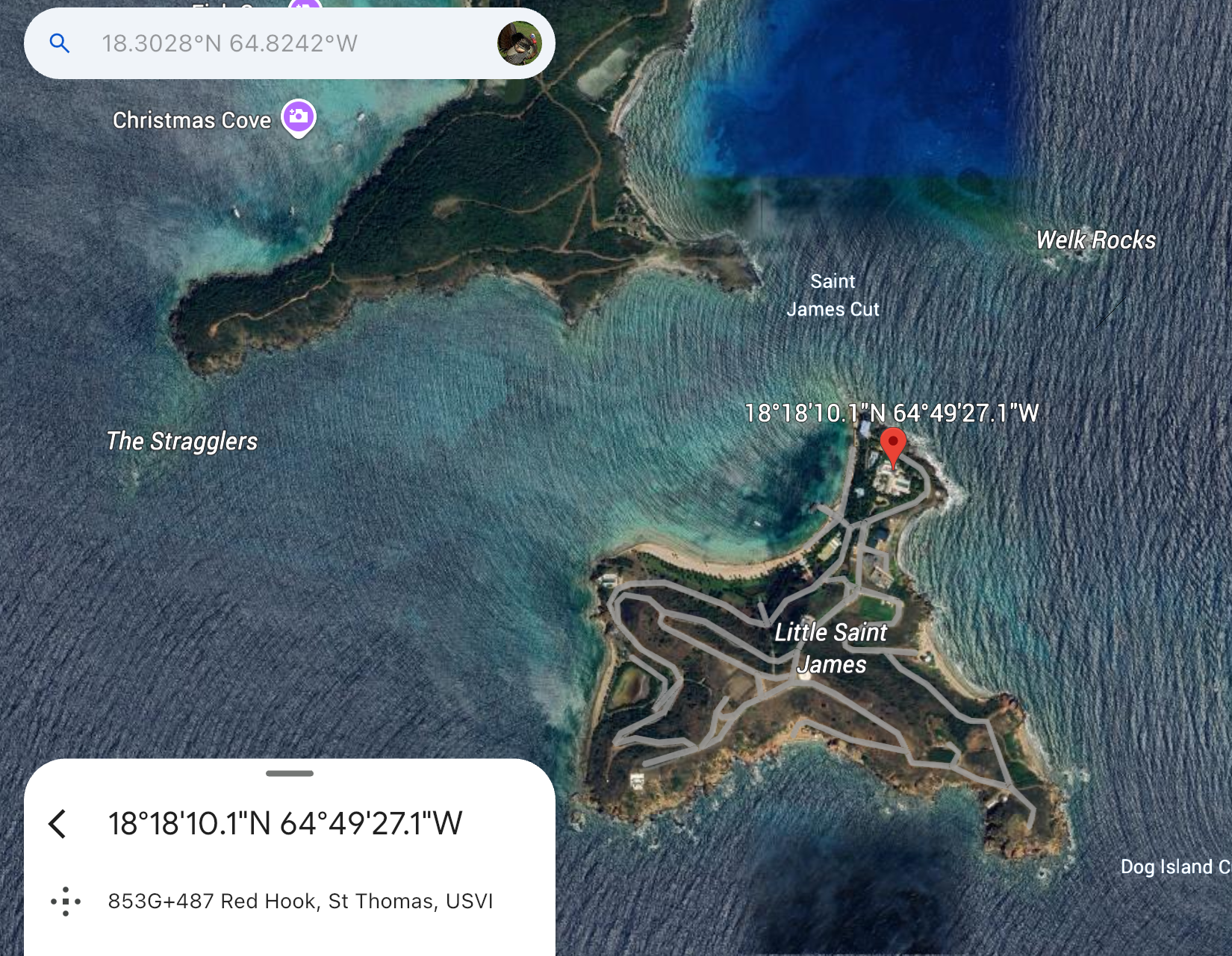Image resolution: width=1232 pixels, height=956 pixels.
Task: Select the Christmas Cove label
Action: (192, 120)
